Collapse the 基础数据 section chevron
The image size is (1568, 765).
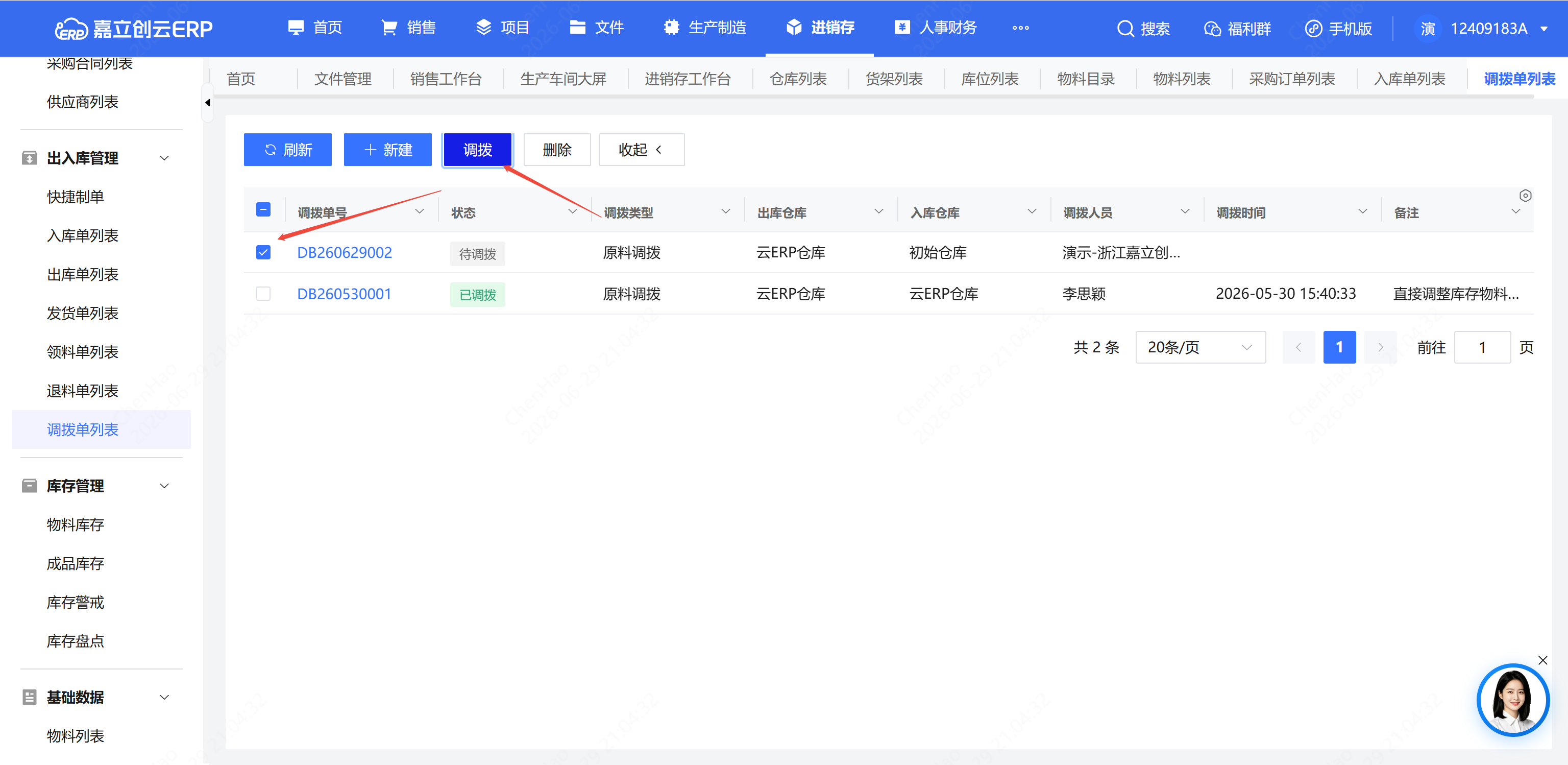point(164,698)
